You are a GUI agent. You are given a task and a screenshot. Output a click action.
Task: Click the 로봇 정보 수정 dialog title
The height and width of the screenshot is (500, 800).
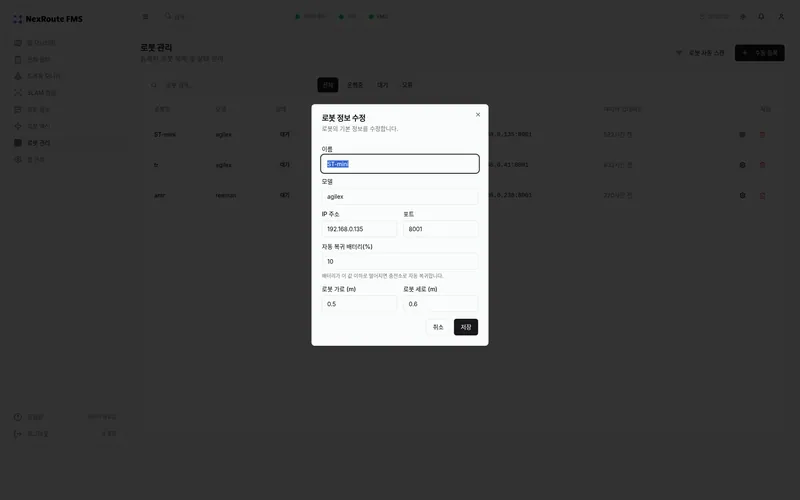(x=343, y=118)
